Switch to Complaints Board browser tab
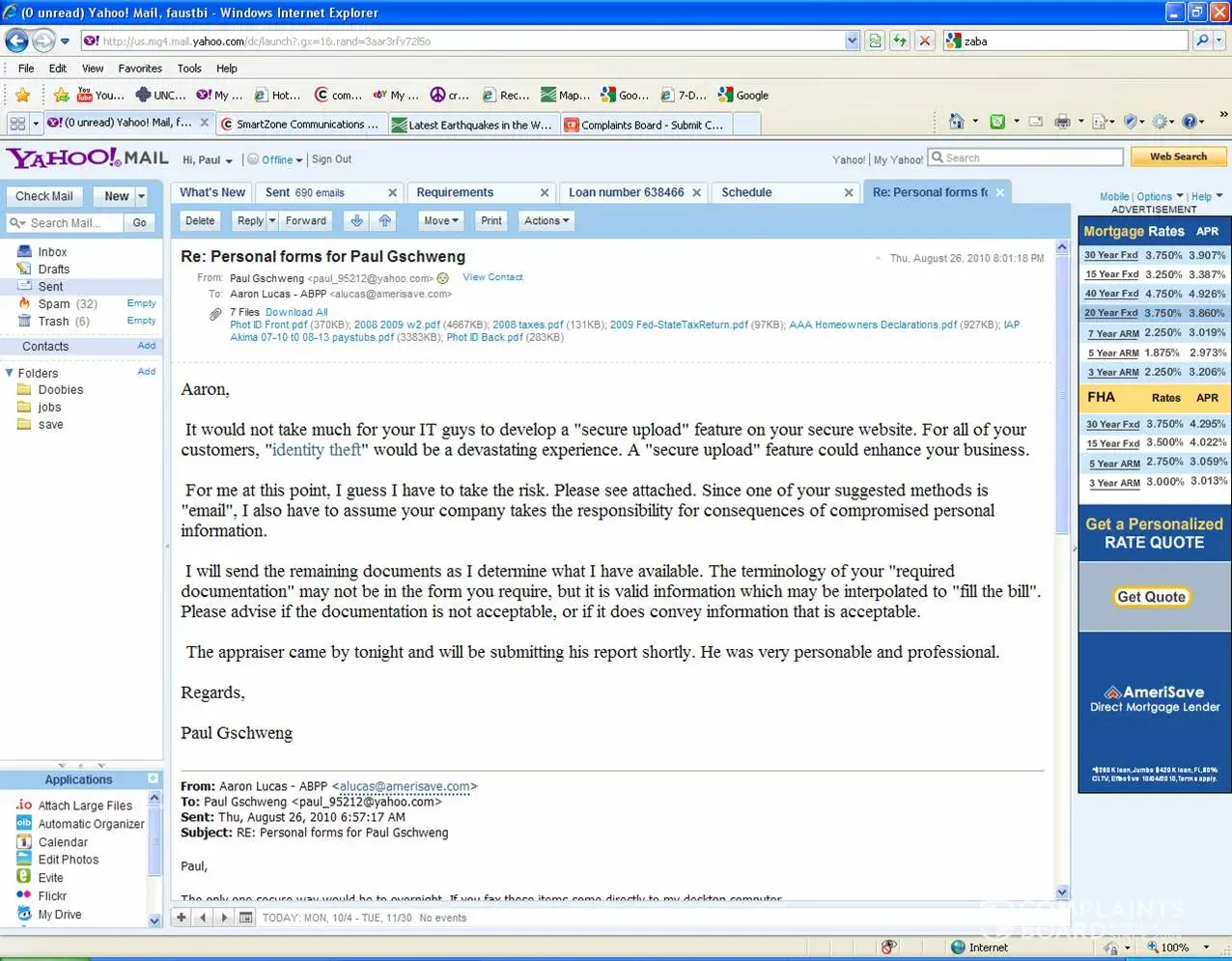The height and width of the screenshot is (961, 1232). 644,125
